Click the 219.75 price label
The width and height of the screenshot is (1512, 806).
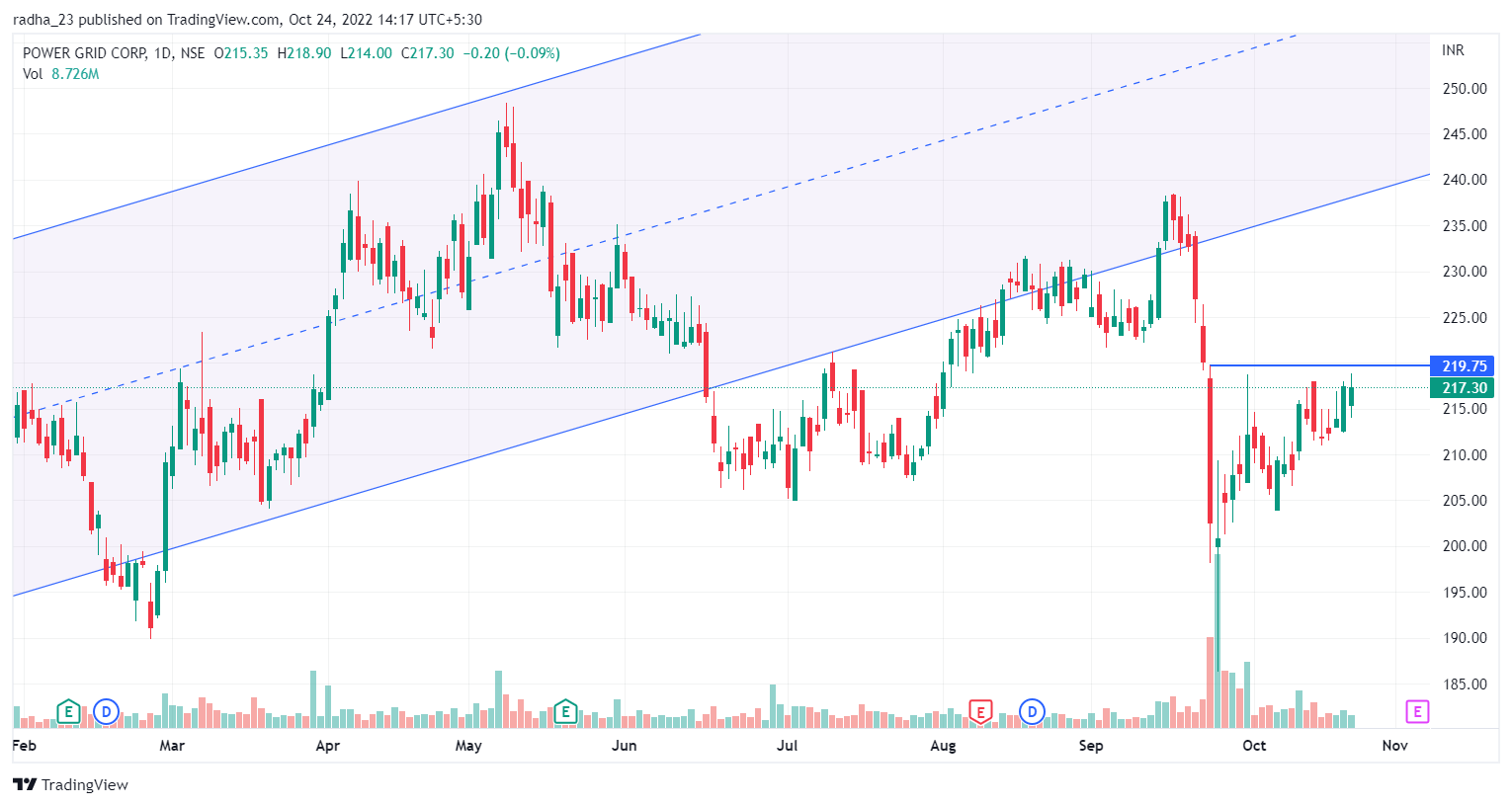tap(1463, 366)
